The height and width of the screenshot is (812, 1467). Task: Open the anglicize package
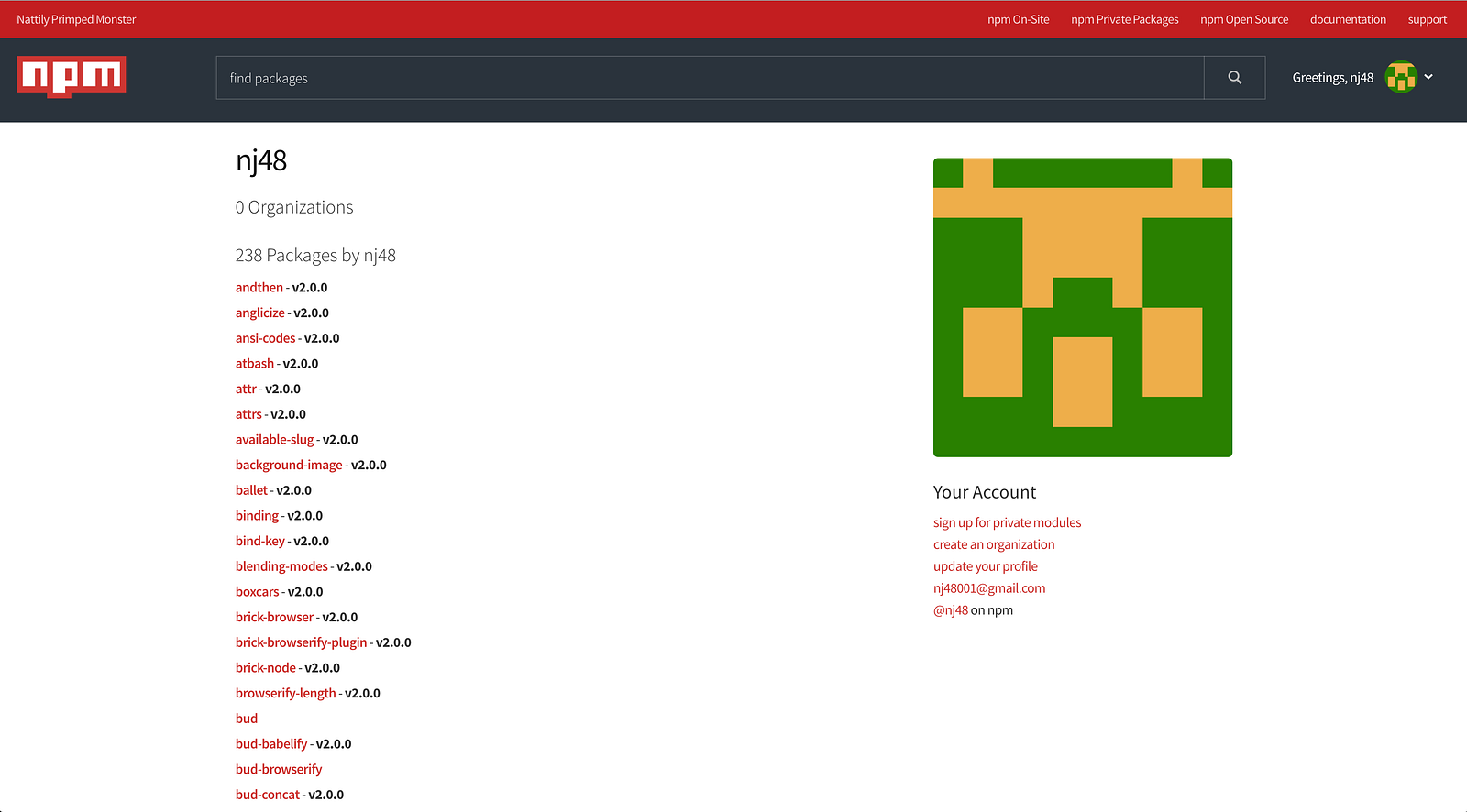pos(260,313)
